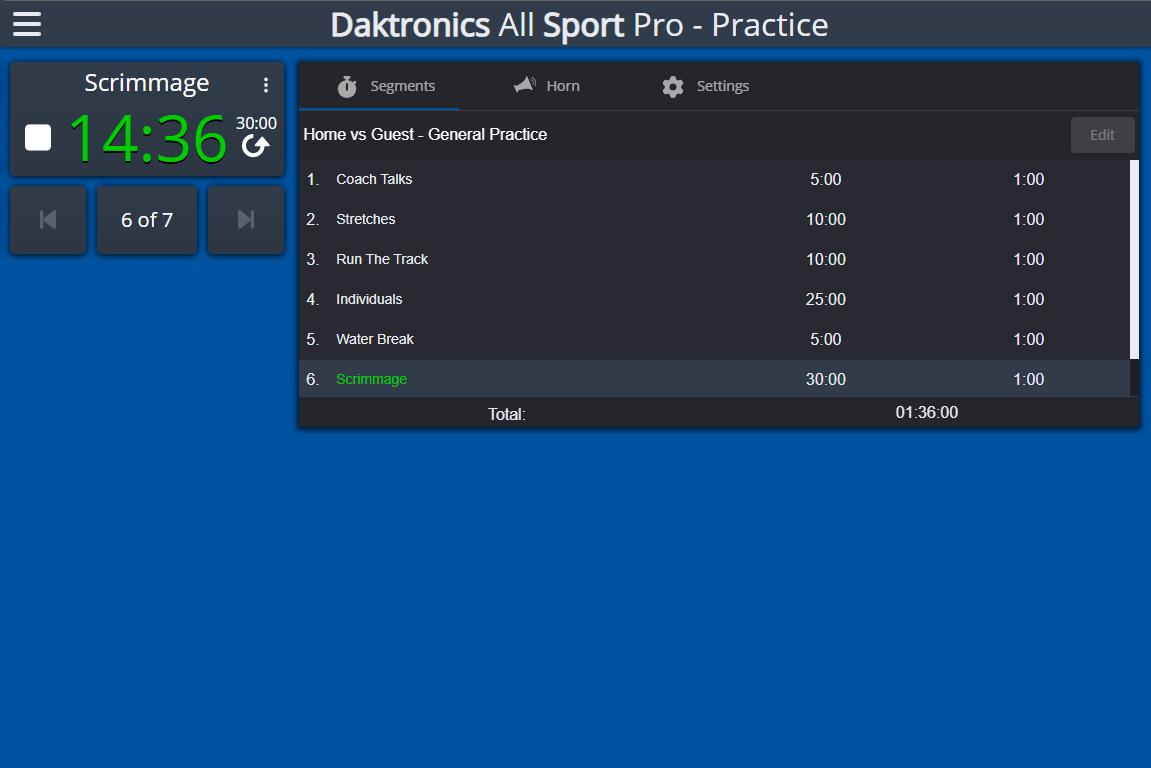Skip to the next segment

tap(246, 219)
